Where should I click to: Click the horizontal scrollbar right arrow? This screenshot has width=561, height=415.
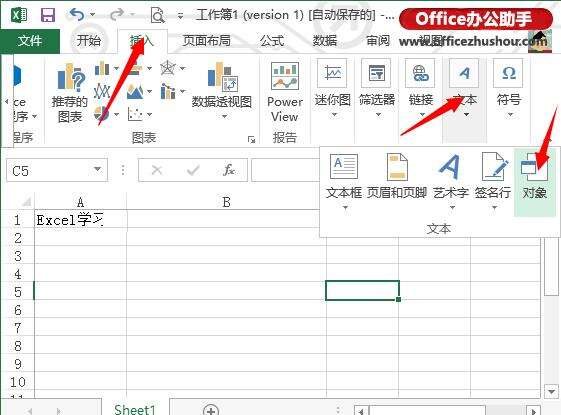pos(533,411)
